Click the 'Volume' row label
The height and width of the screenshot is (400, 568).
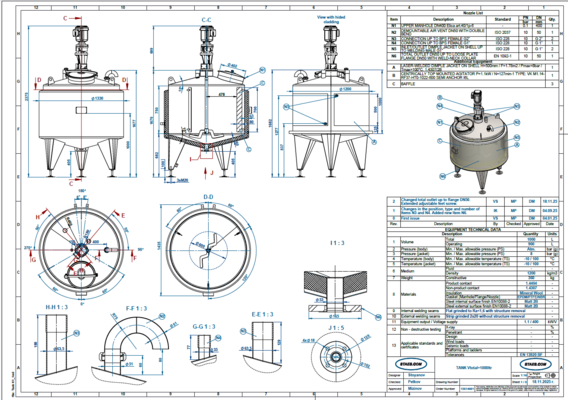(407, 242)
